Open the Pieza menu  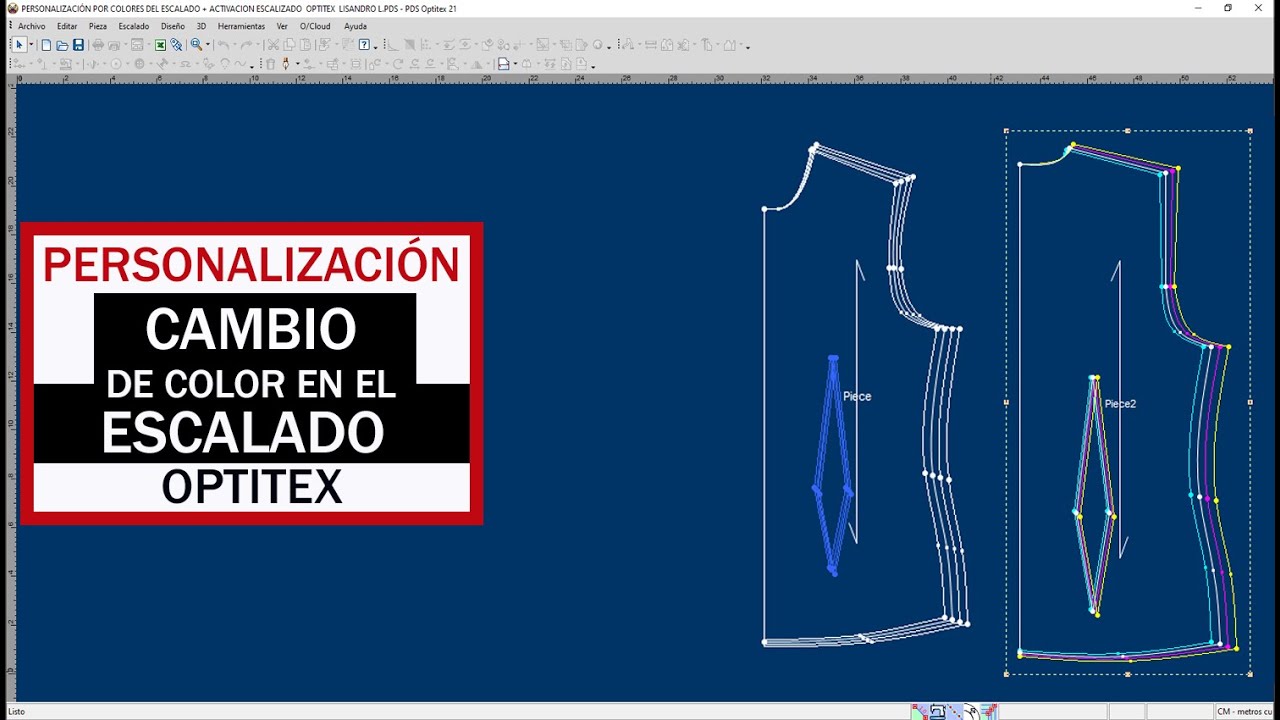(98, 26)
